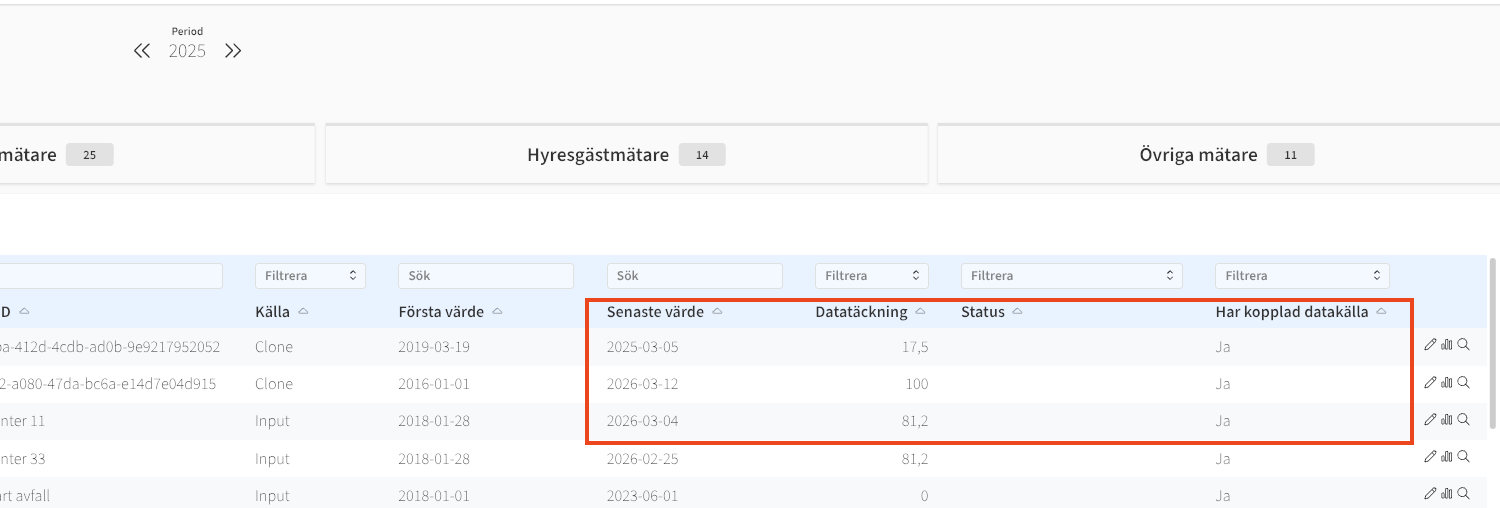The image size is (1500, 508).
Task: Click the cell 2026-03-04
Action: 643,421
